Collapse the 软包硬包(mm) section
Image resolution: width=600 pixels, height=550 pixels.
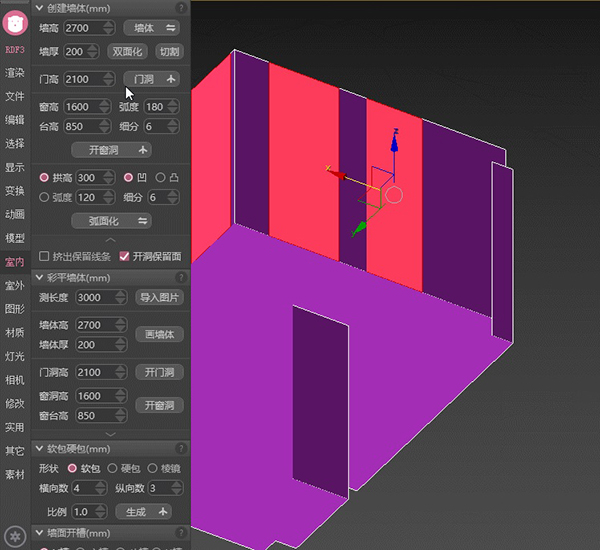tap(39, 449)
